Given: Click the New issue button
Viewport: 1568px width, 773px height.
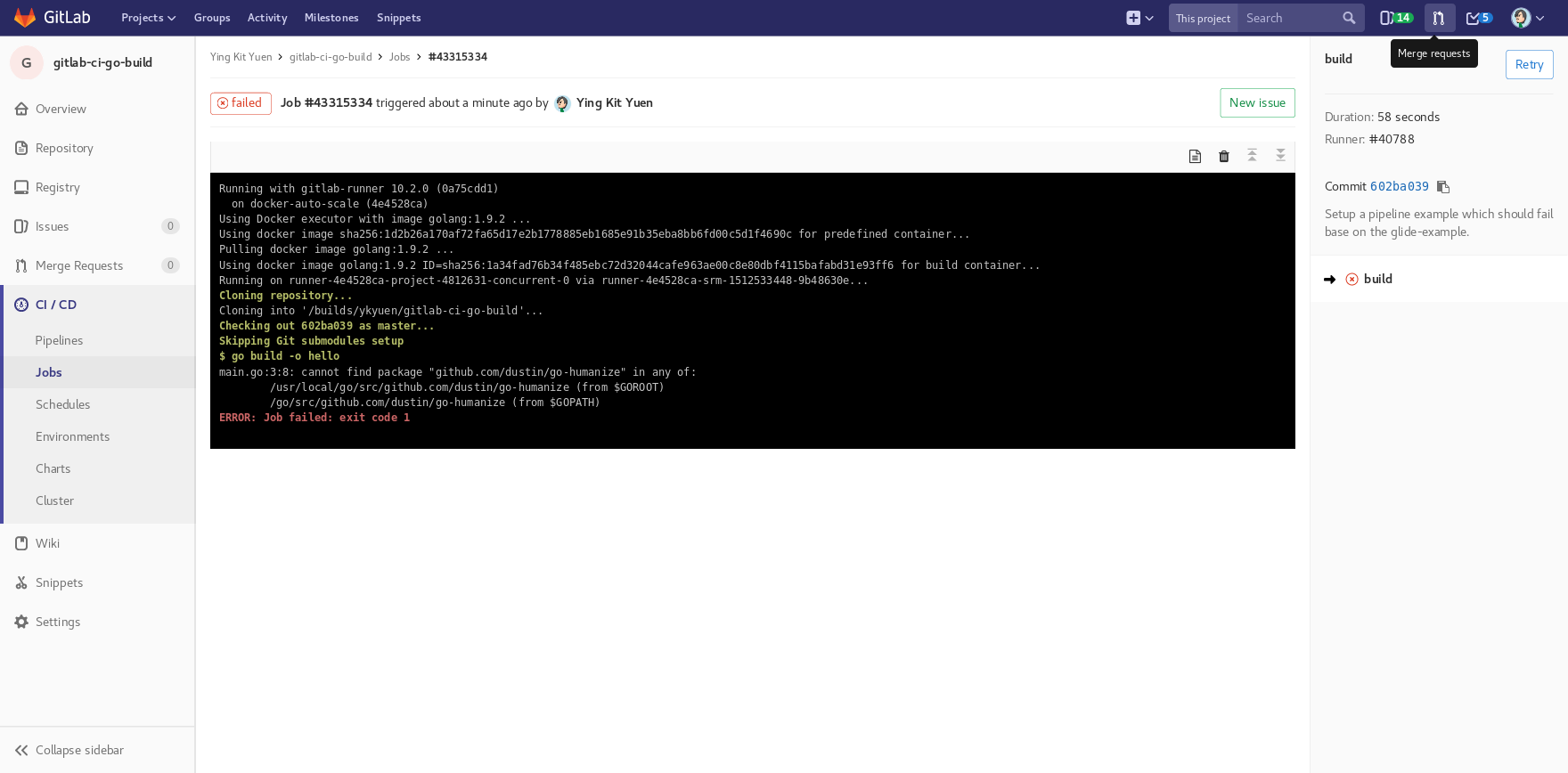Looking at the screenshot, I should [x=1257, y=103].
